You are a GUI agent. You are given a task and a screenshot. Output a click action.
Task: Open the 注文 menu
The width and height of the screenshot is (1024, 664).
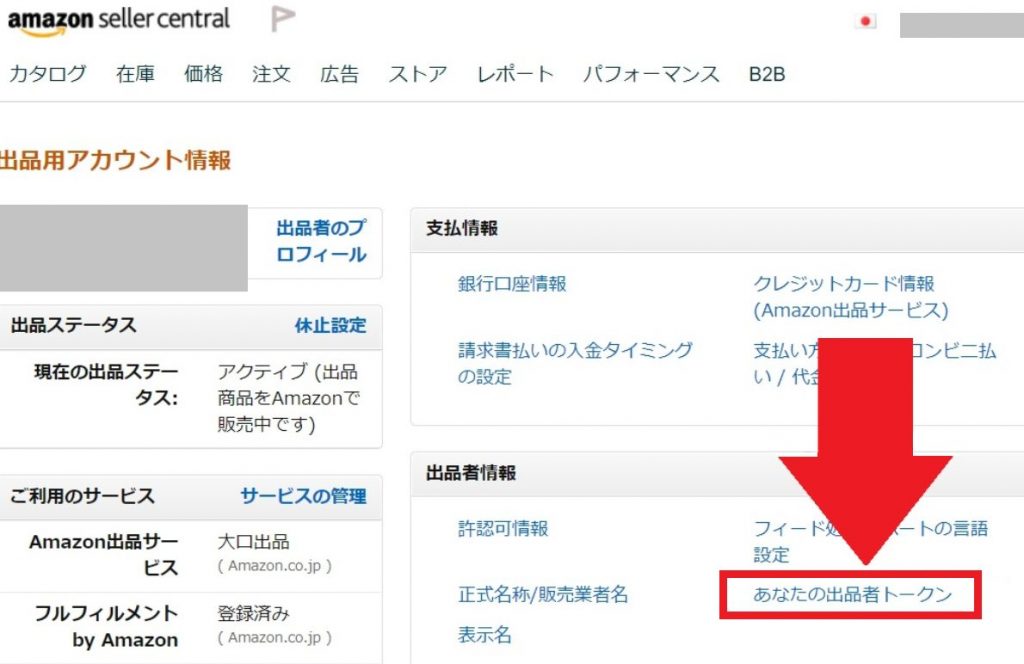(x=271, y=74)
